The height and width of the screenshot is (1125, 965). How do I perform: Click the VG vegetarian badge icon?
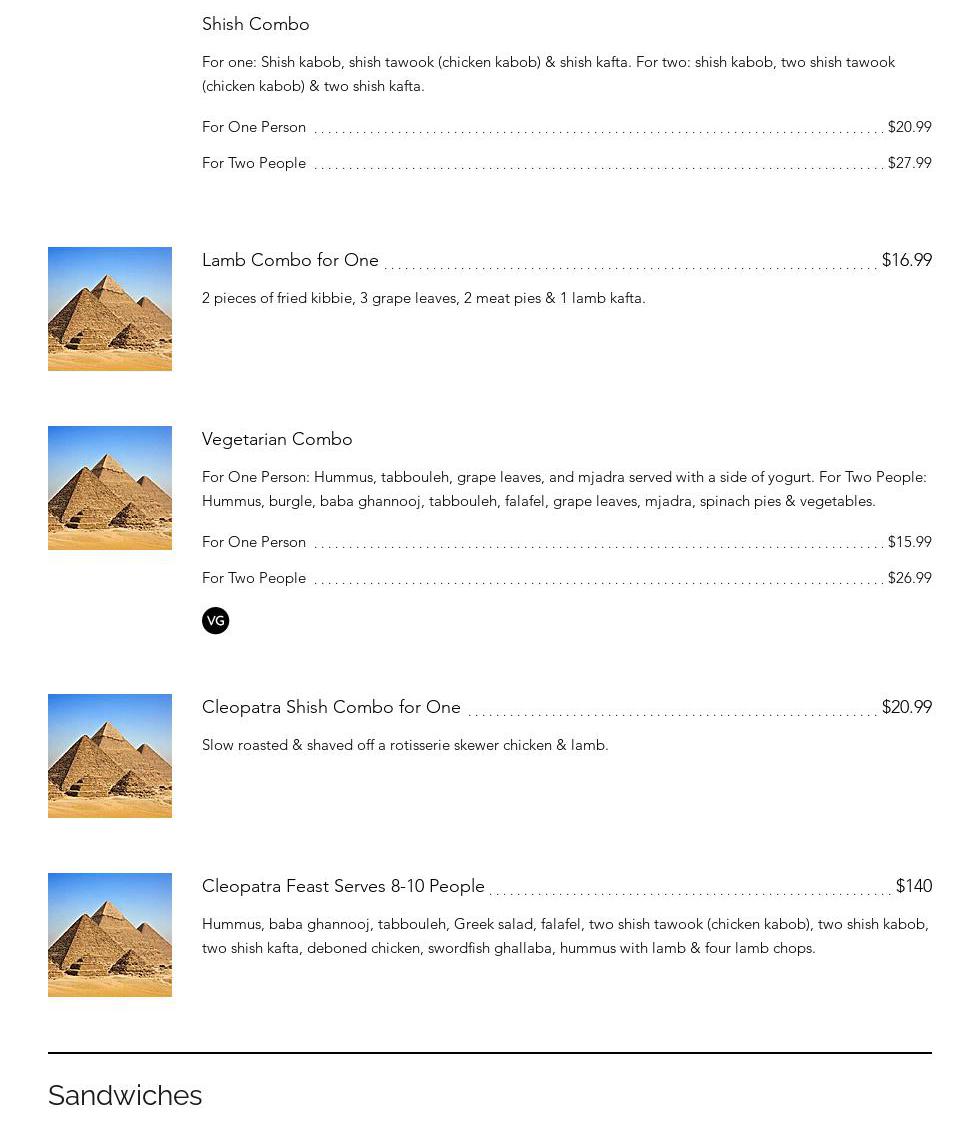click(215, 621)
